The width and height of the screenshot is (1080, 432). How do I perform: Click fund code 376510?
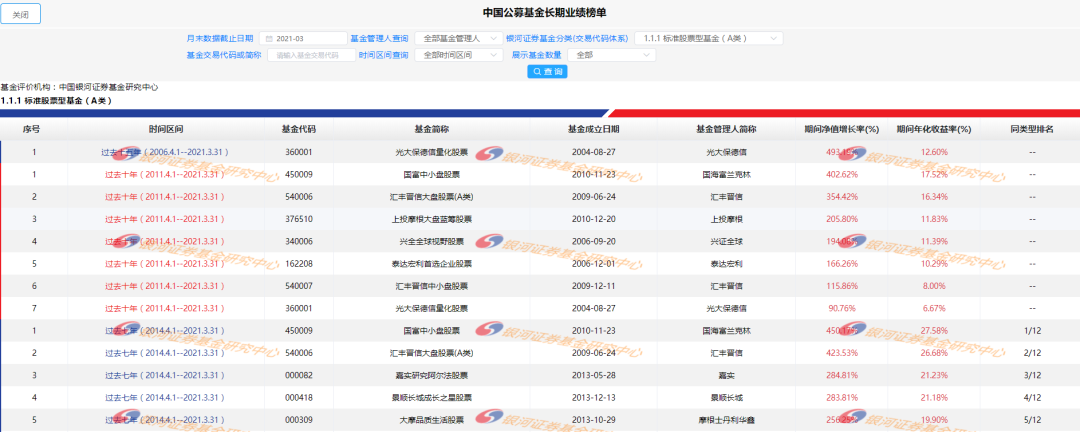pyautogui.click(x=299, y=219)
